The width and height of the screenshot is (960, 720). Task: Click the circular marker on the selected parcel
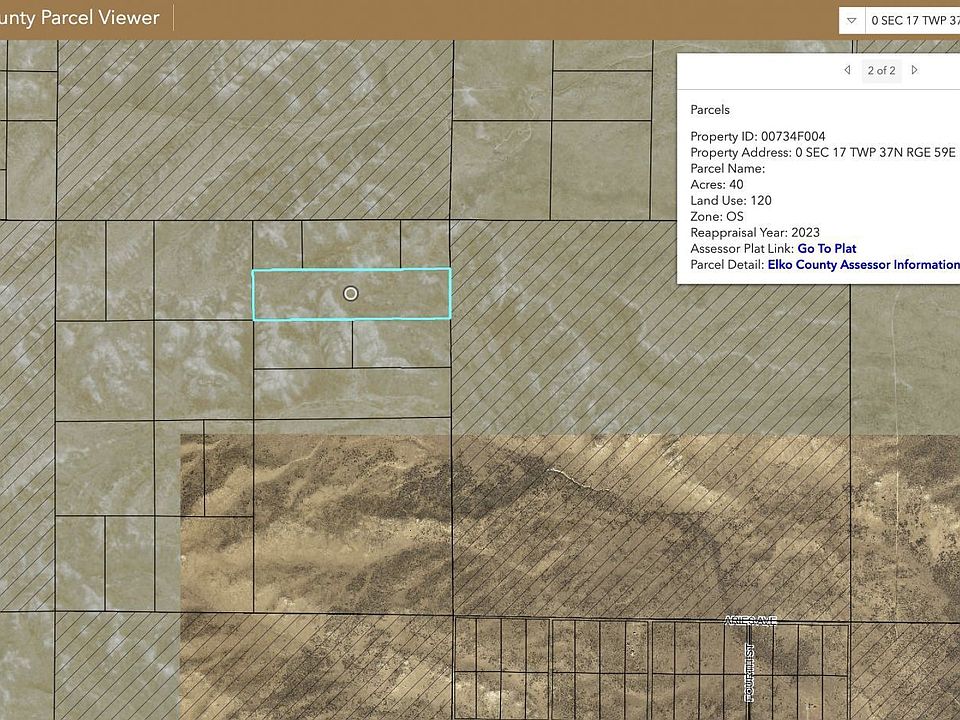[x=350, y=293]
